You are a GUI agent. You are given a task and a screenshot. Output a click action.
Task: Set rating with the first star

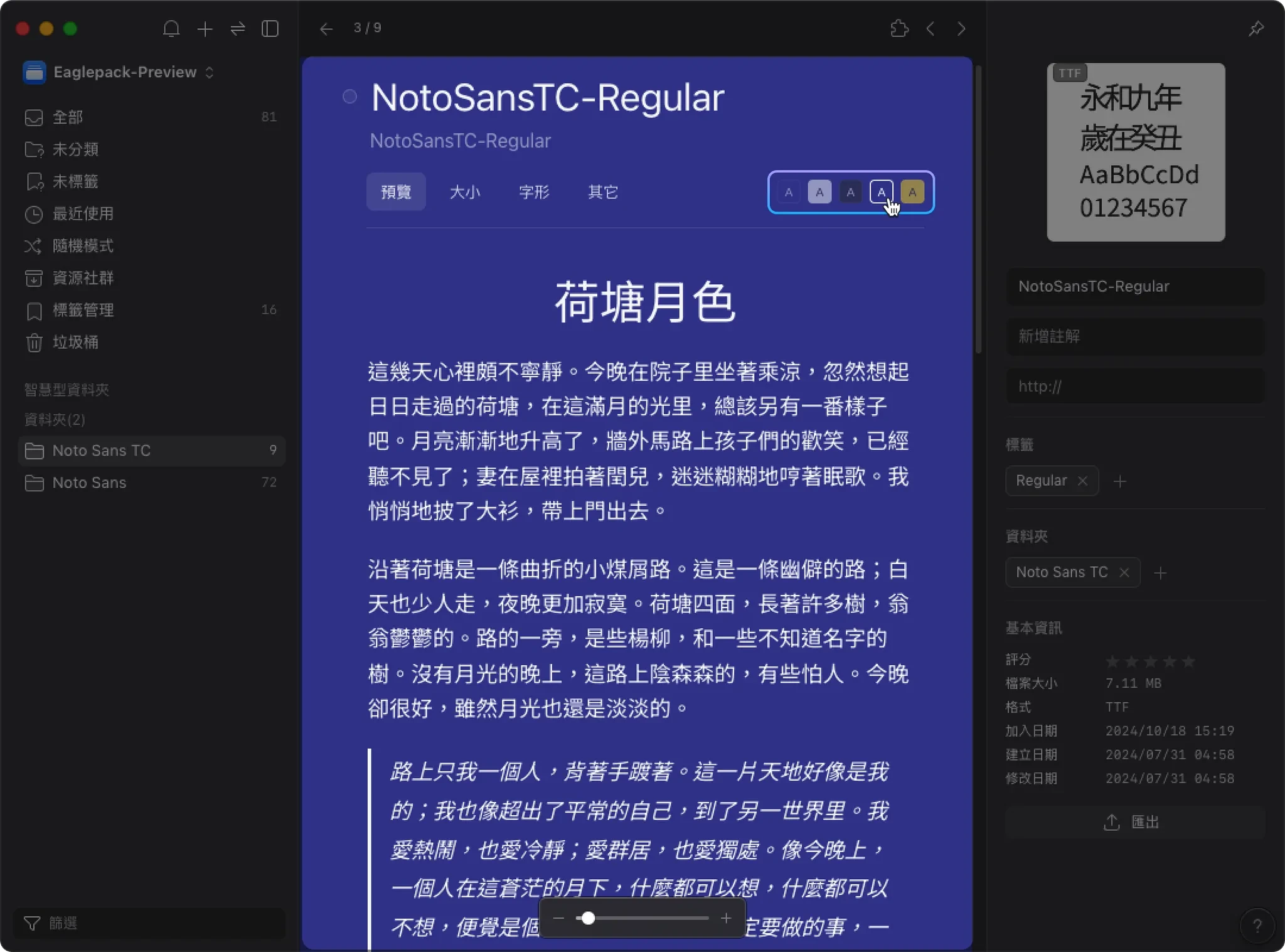(1112, 661)
